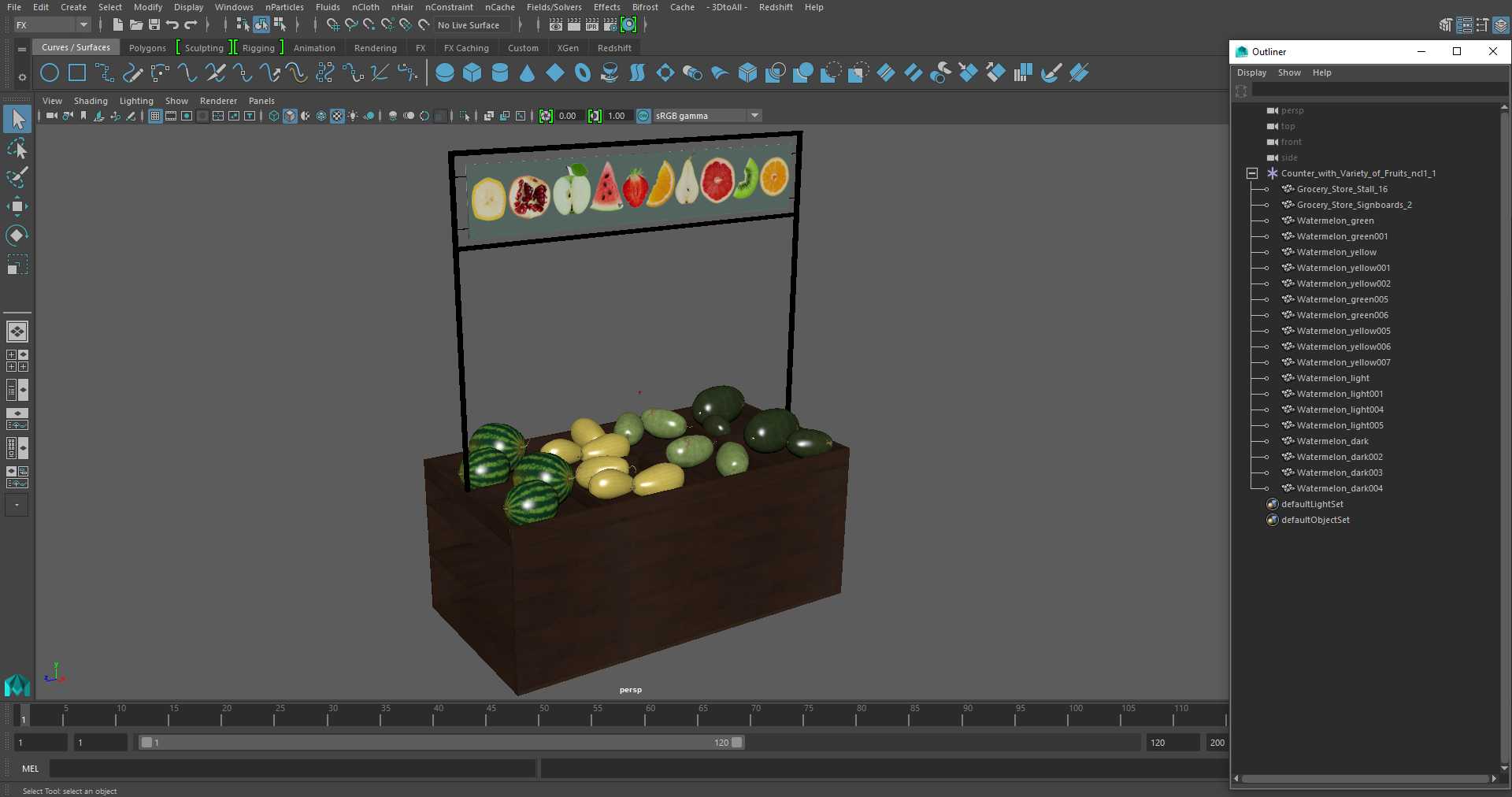Toggle the viewport film gate
Viewport: 1512px width, 797px height.
171,116
